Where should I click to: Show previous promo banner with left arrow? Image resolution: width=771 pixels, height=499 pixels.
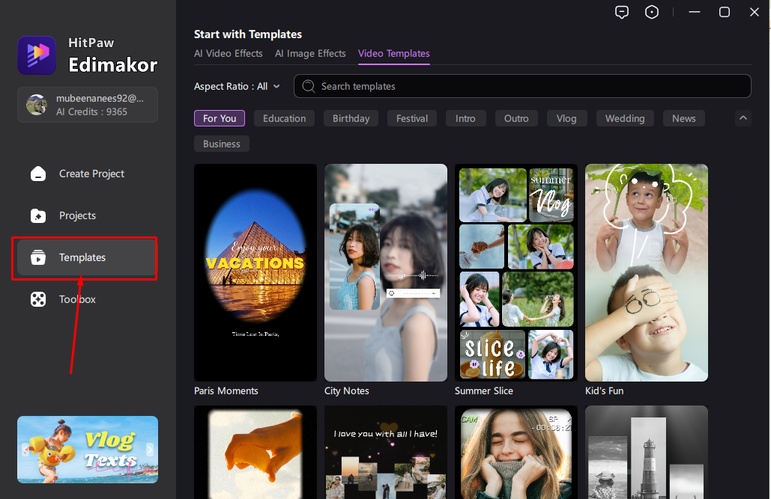coord(24,450)
